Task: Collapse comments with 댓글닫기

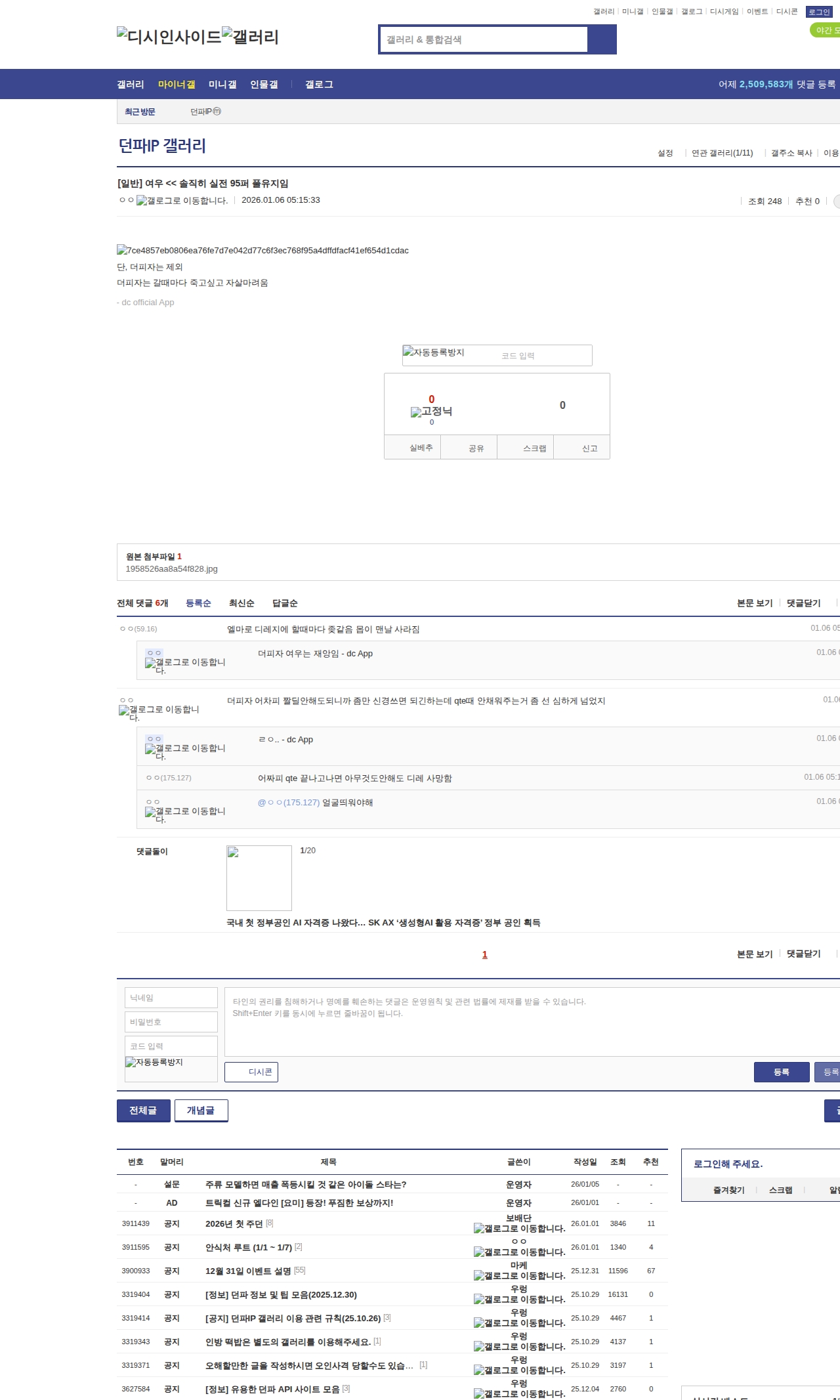Action: [803, 603]
